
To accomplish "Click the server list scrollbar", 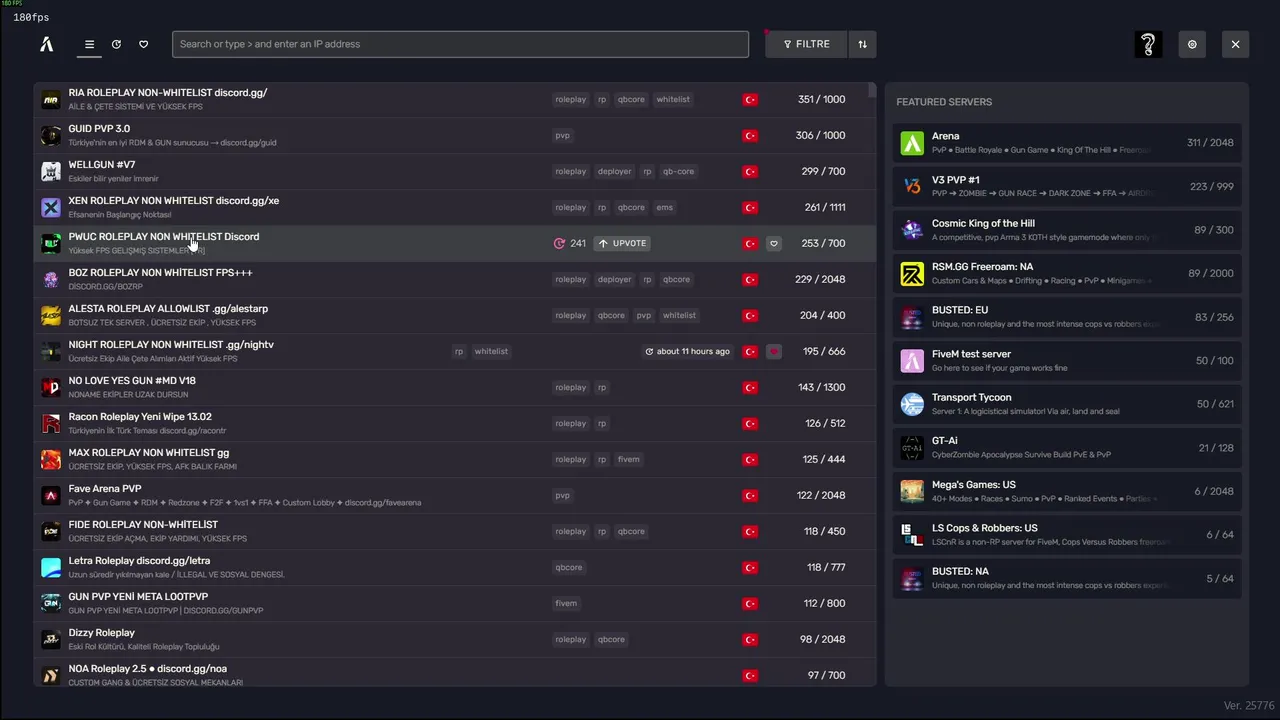I will 872,90.
